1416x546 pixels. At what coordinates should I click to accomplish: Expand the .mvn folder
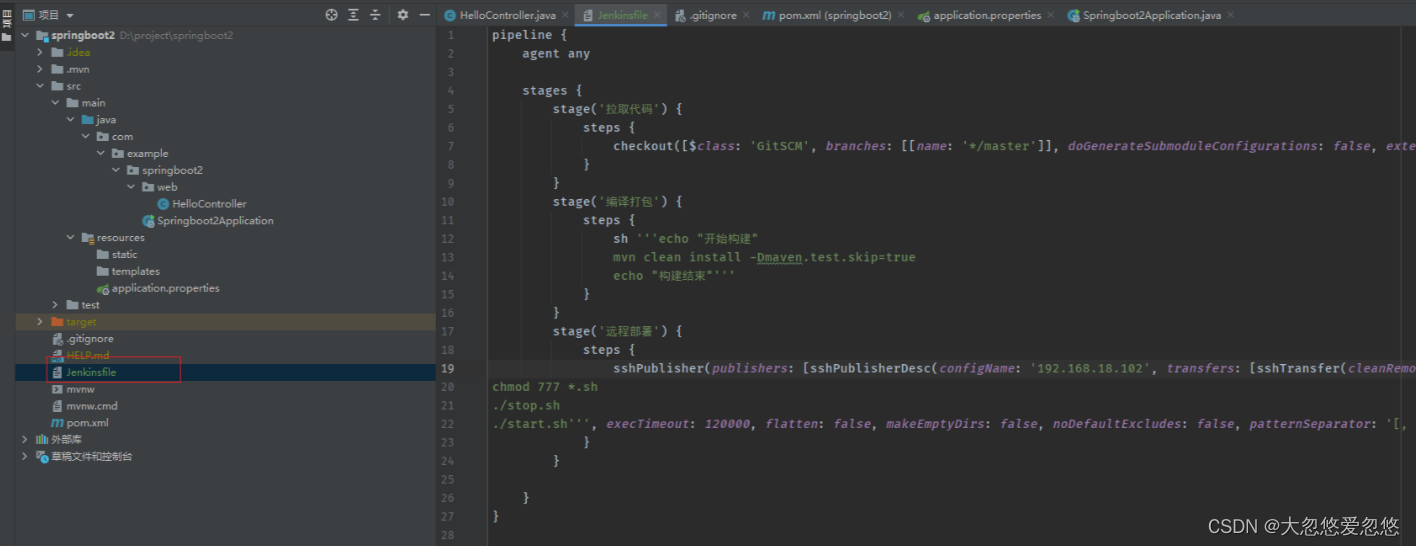pos(40,69)
